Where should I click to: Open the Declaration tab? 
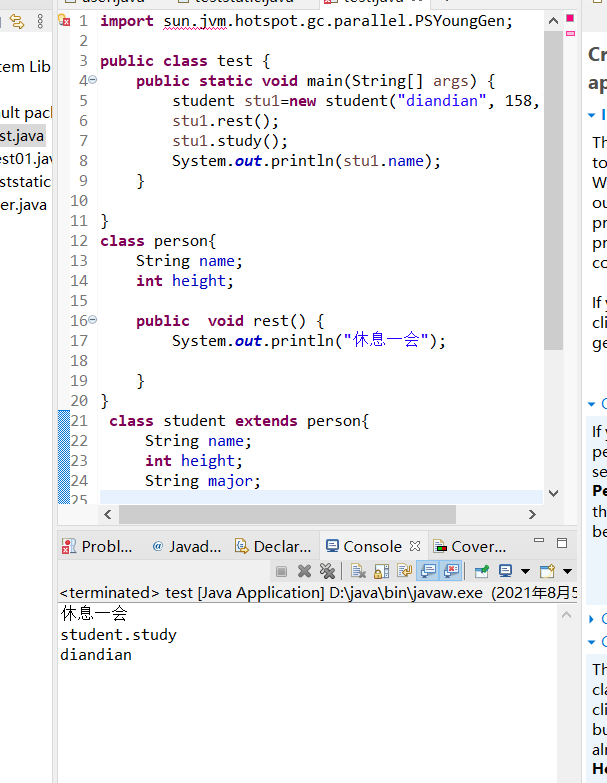[x=273, y=547]
